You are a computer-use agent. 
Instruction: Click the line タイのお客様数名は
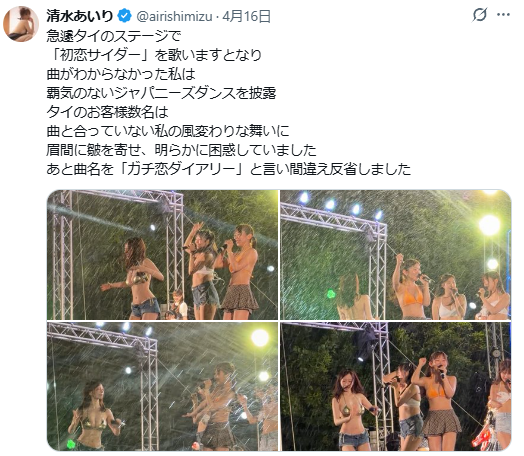(x=107, y=112)
